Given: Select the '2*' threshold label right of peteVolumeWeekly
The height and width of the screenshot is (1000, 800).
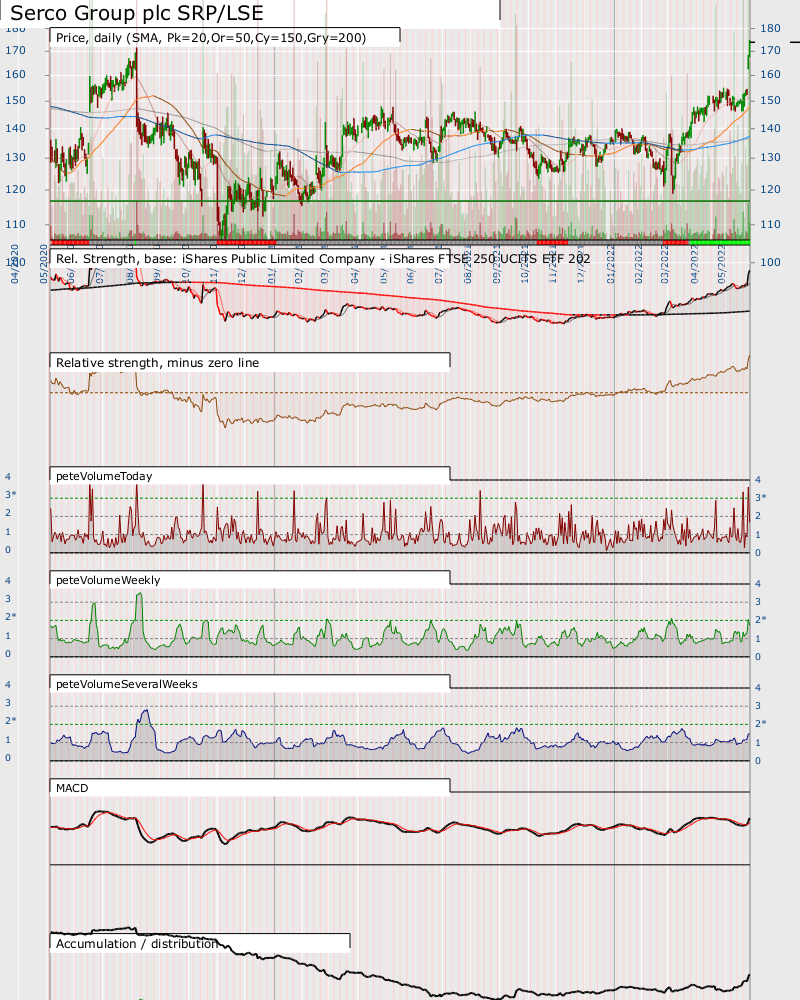Looking at the screenshot, I should pos(760,620).
